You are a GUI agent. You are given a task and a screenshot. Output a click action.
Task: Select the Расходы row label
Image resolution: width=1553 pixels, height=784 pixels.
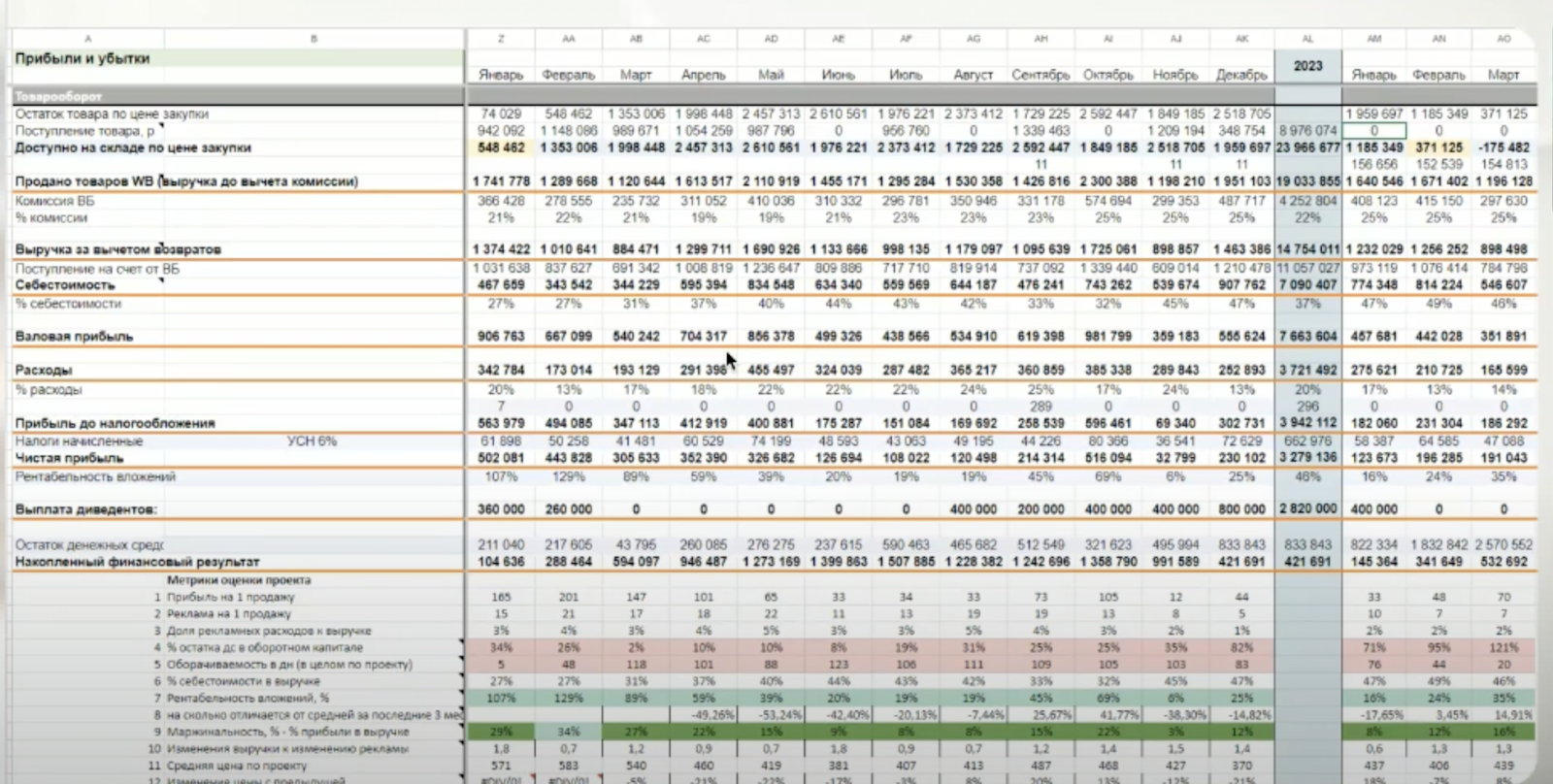[44, 371]
